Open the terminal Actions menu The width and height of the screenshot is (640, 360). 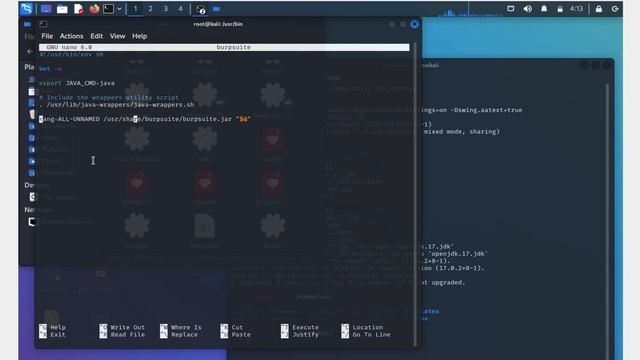(x=71, y=36)
